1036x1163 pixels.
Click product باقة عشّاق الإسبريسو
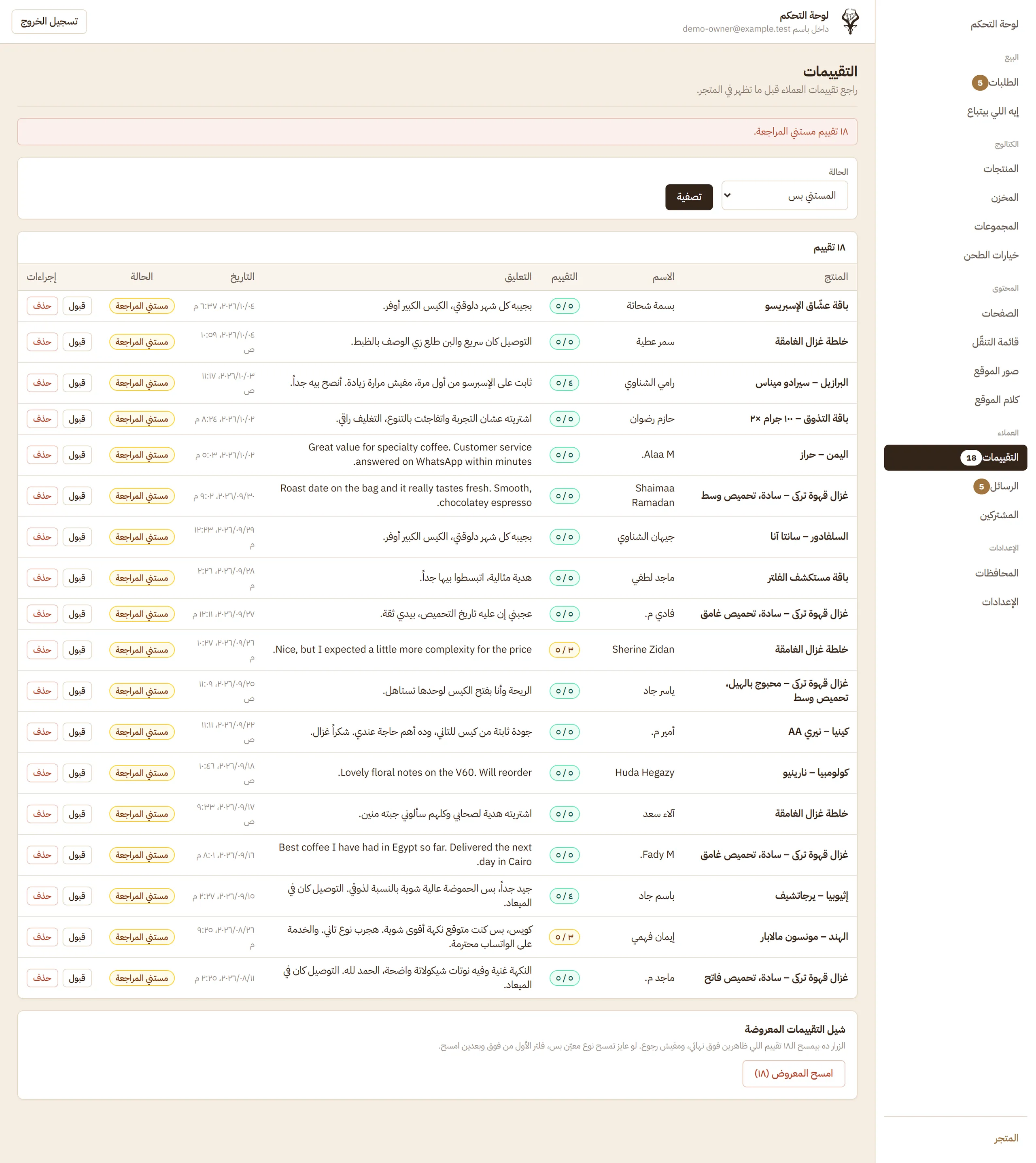pos(806,306)
